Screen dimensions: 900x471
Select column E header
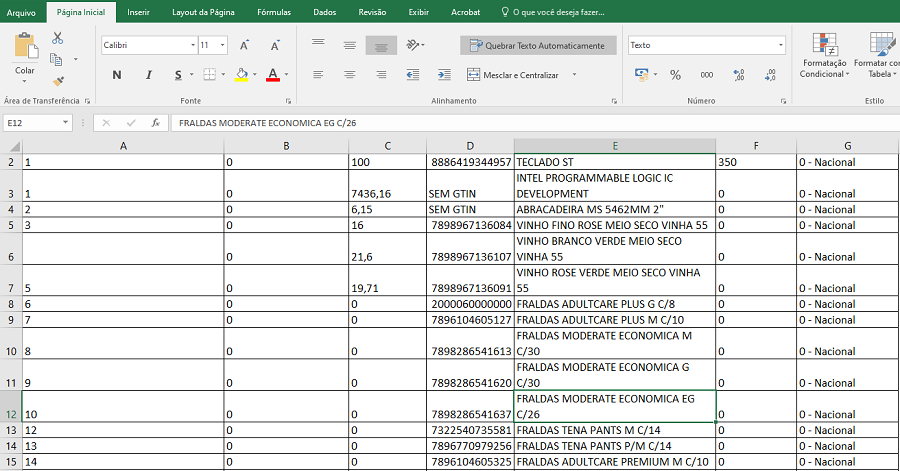[x=615, y=146]
